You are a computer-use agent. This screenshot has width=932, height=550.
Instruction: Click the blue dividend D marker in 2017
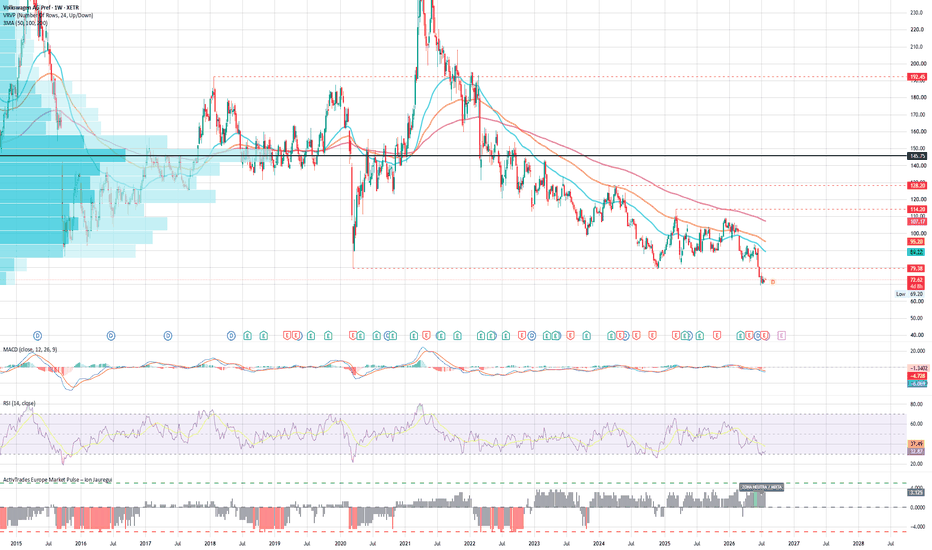[x=168, y=336]
